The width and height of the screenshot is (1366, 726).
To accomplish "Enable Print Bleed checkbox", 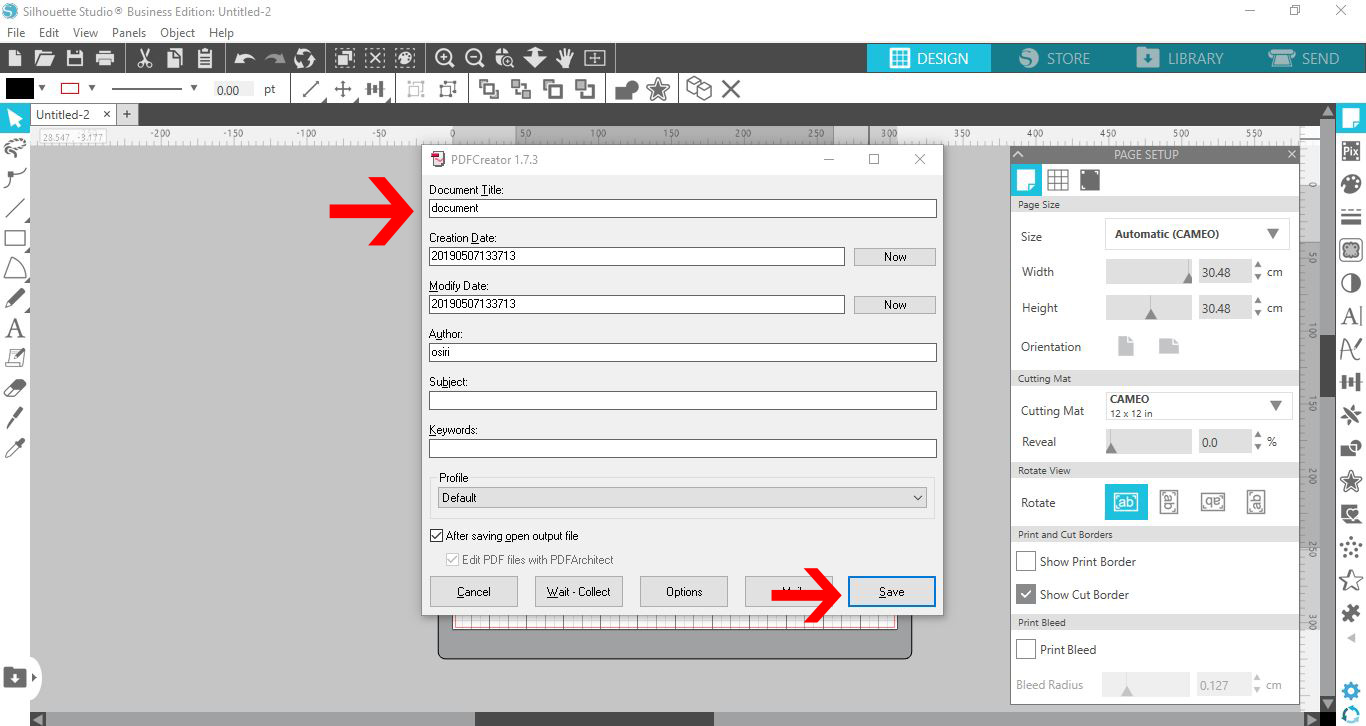I will [1026, 649].
